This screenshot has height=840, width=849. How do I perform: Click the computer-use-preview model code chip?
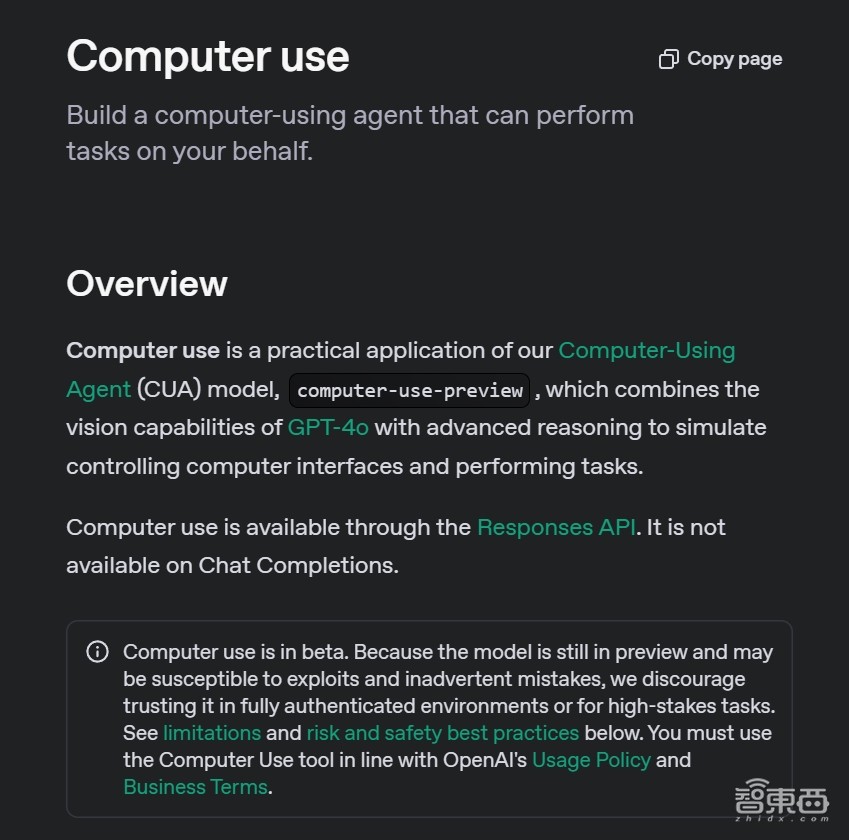pos(409,390)
